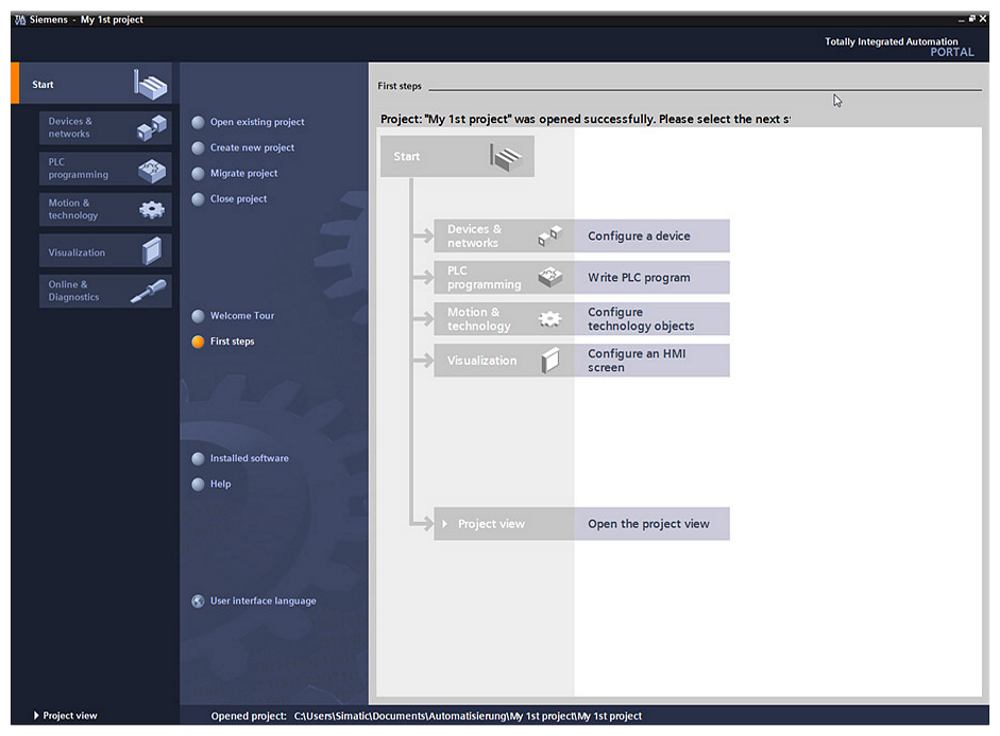The height and width of the screenshot is (736, 1000).
Task: Select the orange First steps bullet
Action: tap(198, 341)
